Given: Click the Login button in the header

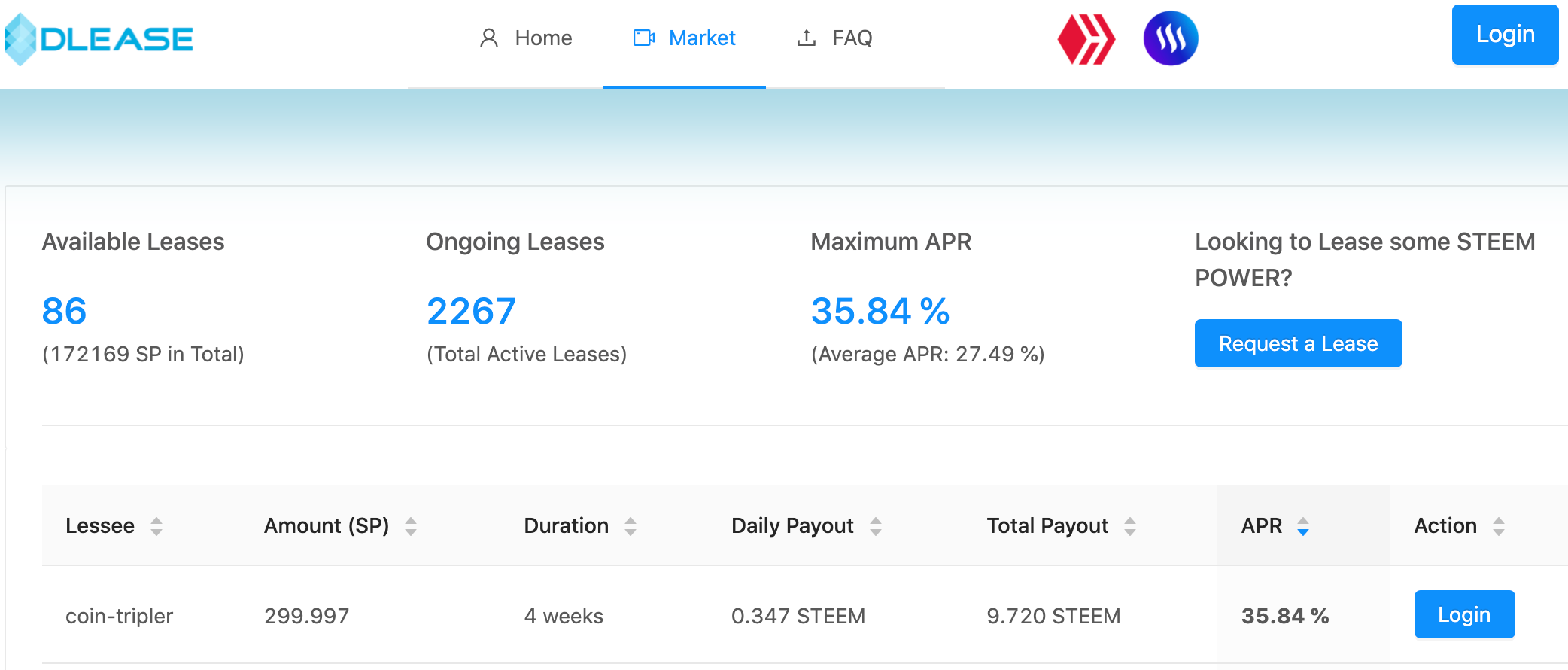Looking at the screenshot, I should 1505,35.
